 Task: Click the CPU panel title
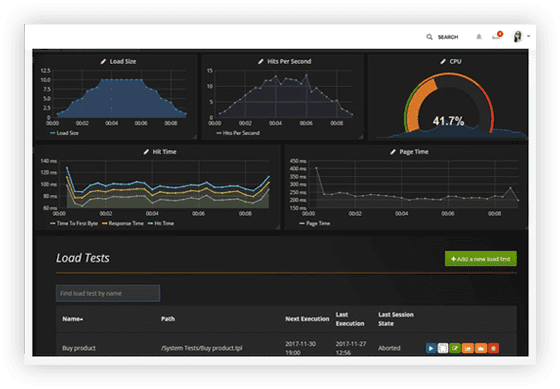[455, 61]
